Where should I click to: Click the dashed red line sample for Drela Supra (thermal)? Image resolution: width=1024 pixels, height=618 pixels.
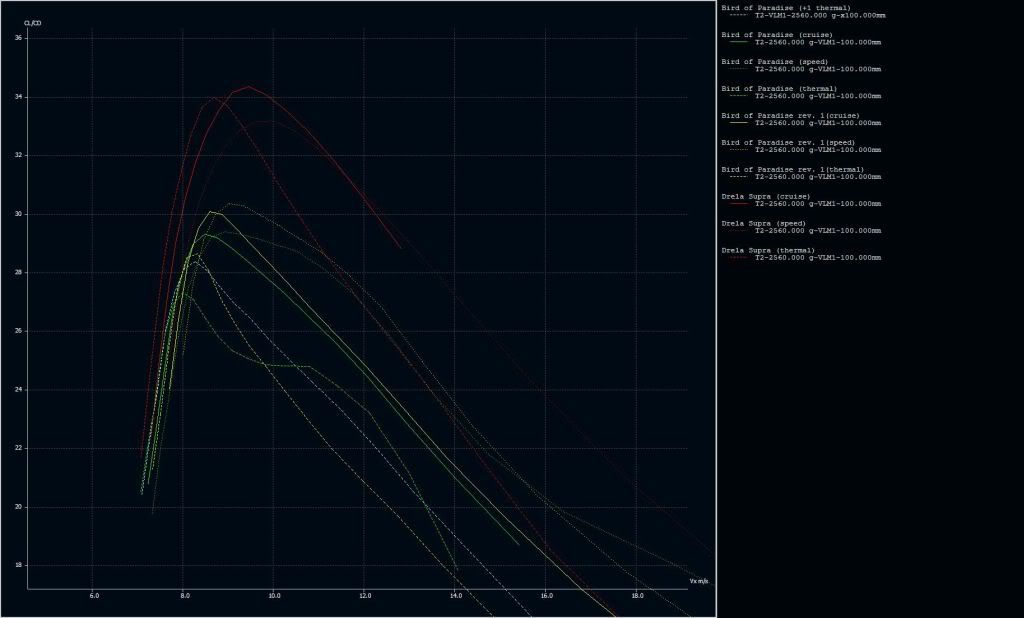pos(739,257)
